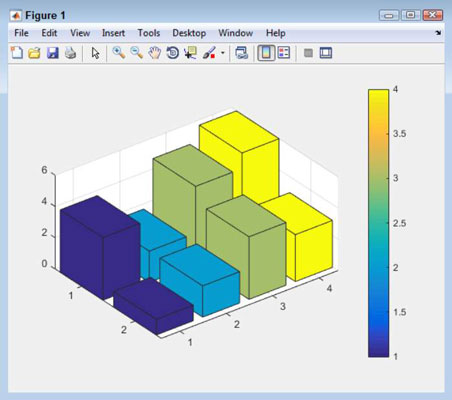The image size is (452, 400).
Task: Select the Pan hand tool
Action: pos(155,53)
